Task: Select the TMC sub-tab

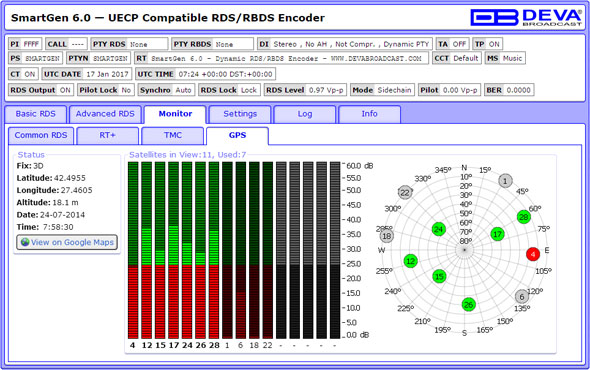Action: tap(173, 136)
